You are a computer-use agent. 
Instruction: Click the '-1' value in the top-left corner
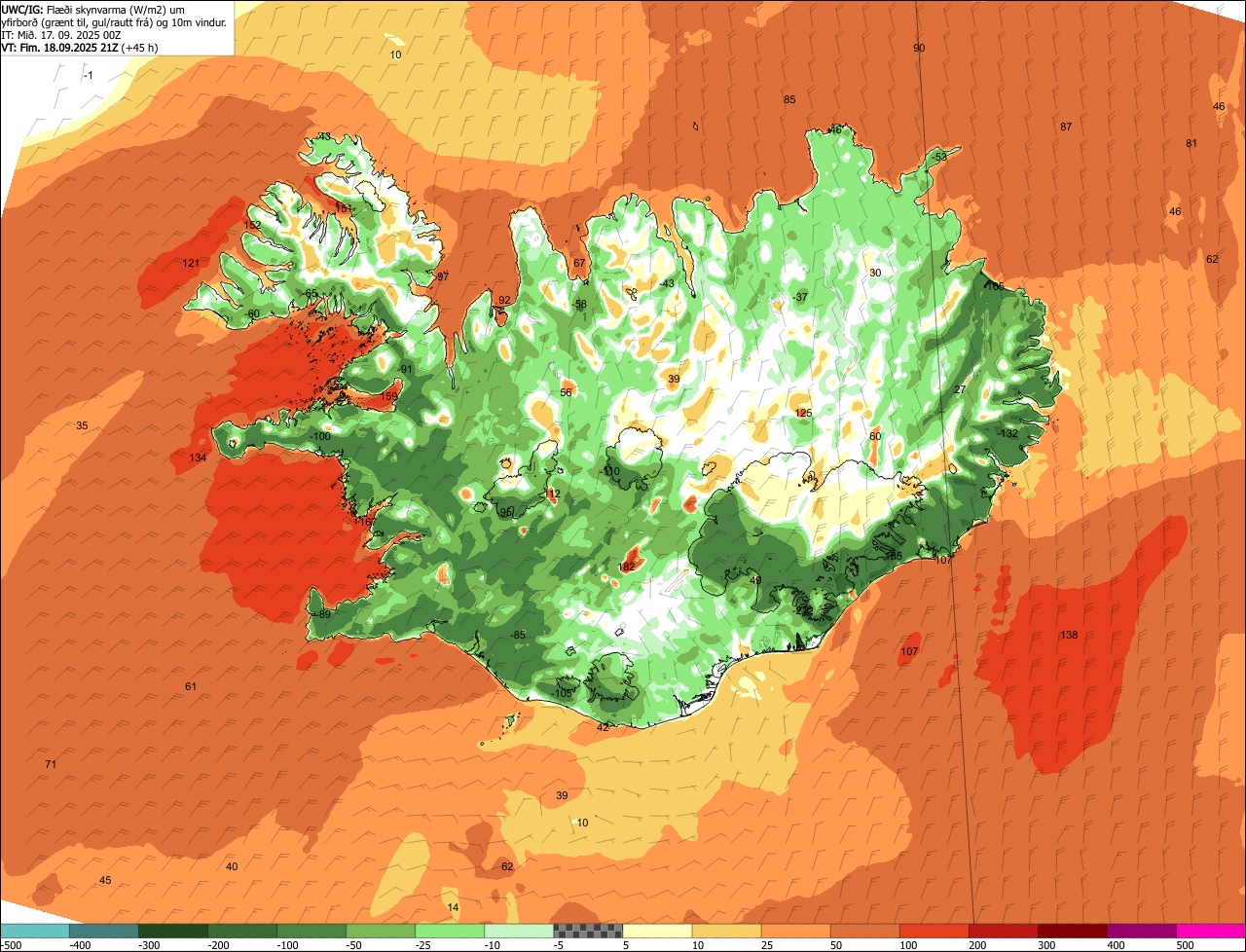pos(88,75)
